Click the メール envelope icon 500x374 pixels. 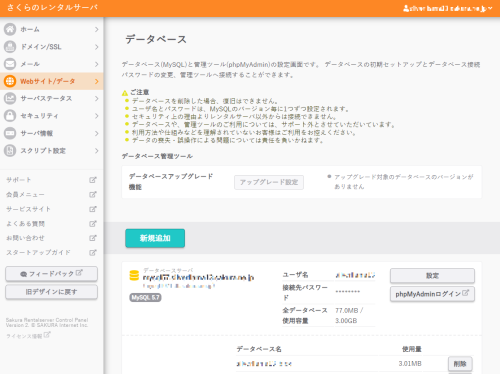[x=10, y=64]
